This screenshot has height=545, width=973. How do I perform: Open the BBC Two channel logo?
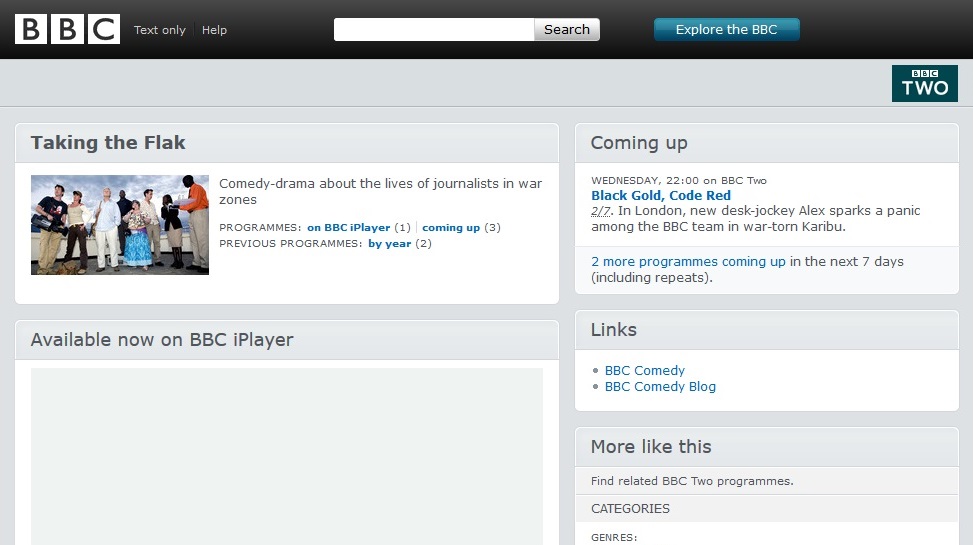click(925, 83)
